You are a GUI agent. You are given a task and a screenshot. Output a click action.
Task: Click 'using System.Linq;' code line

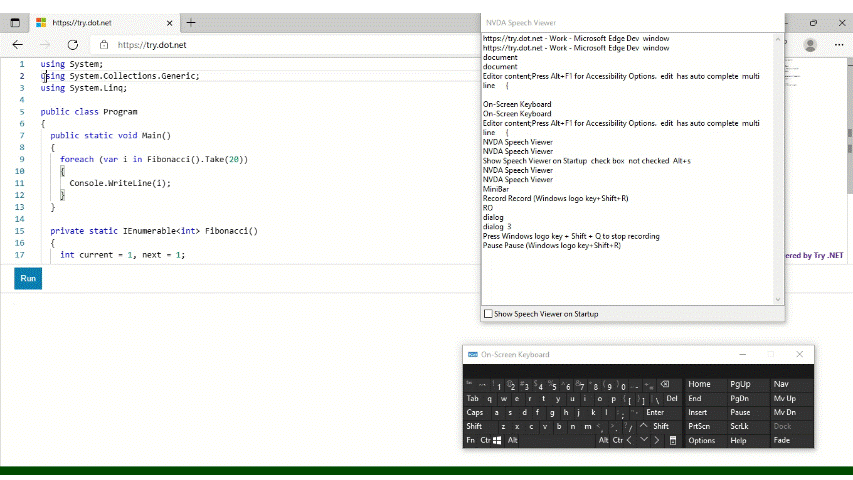[x=83, y=88]
